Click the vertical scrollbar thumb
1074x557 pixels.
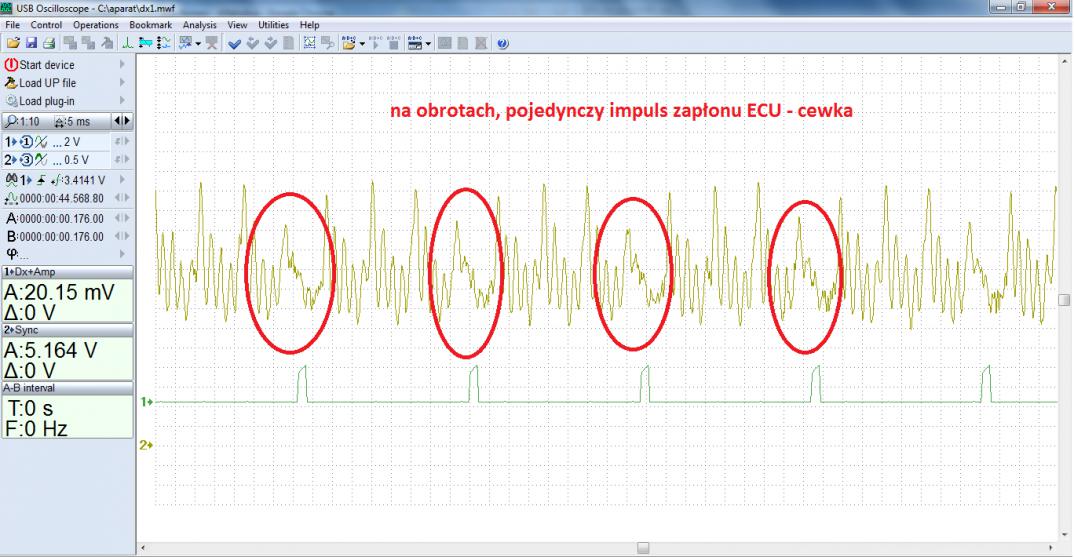pyautogui.click(x=1064, y=300)
